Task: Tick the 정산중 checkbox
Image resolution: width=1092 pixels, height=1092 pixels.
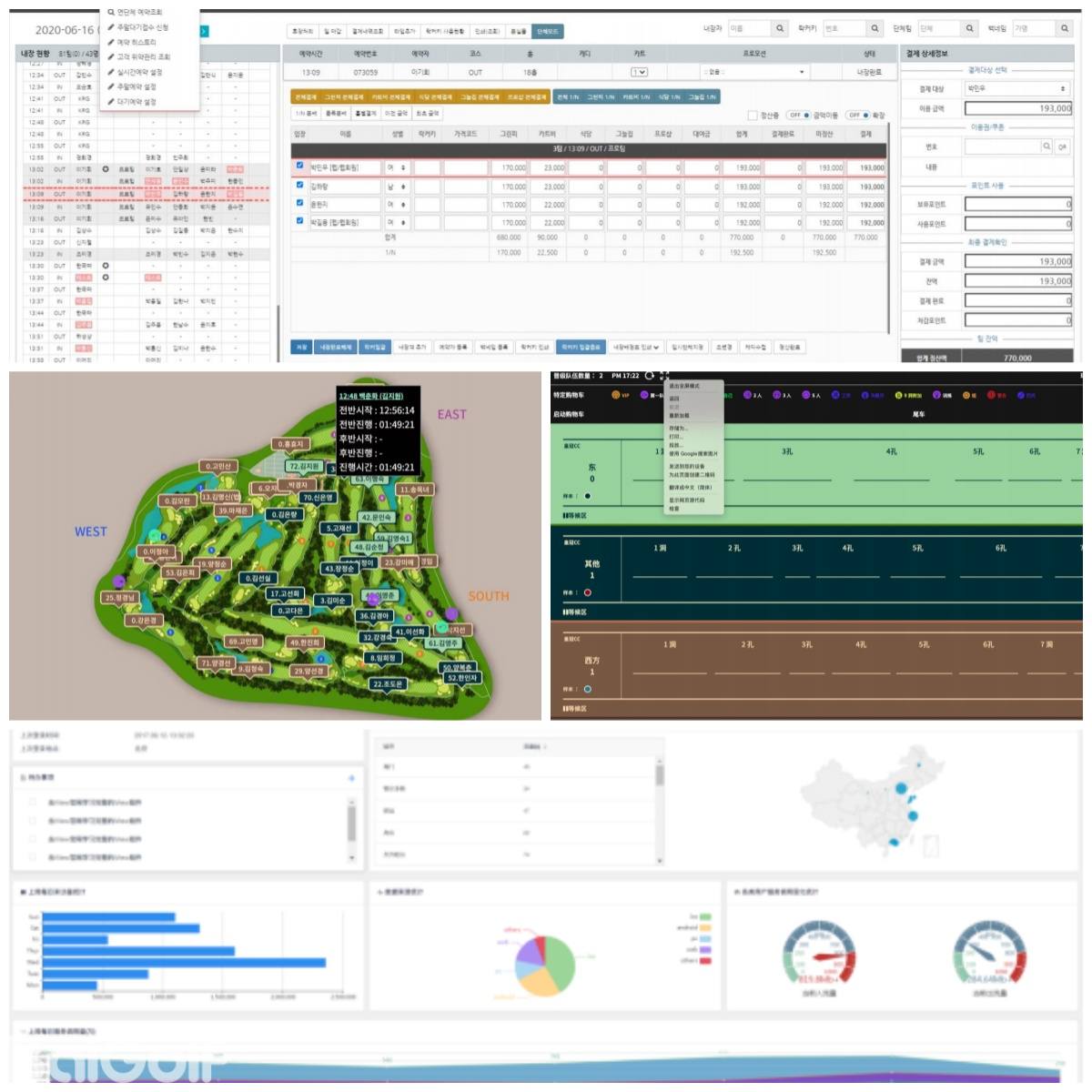Action: tap(753, 116)
